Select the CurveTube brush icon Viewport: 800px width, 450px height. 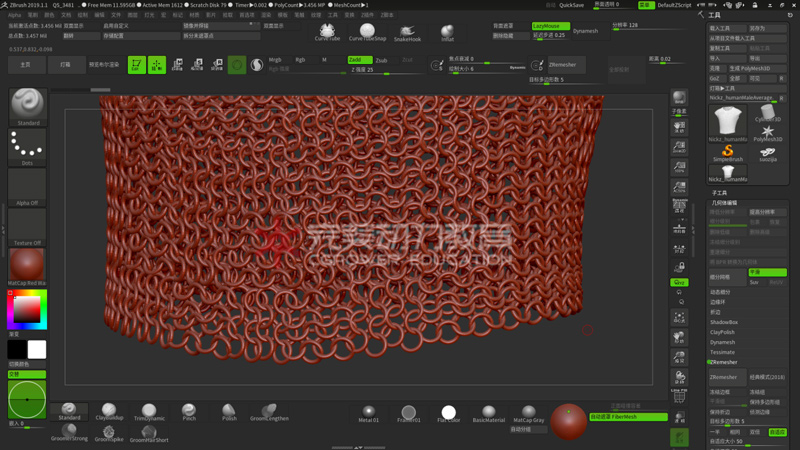327,30
